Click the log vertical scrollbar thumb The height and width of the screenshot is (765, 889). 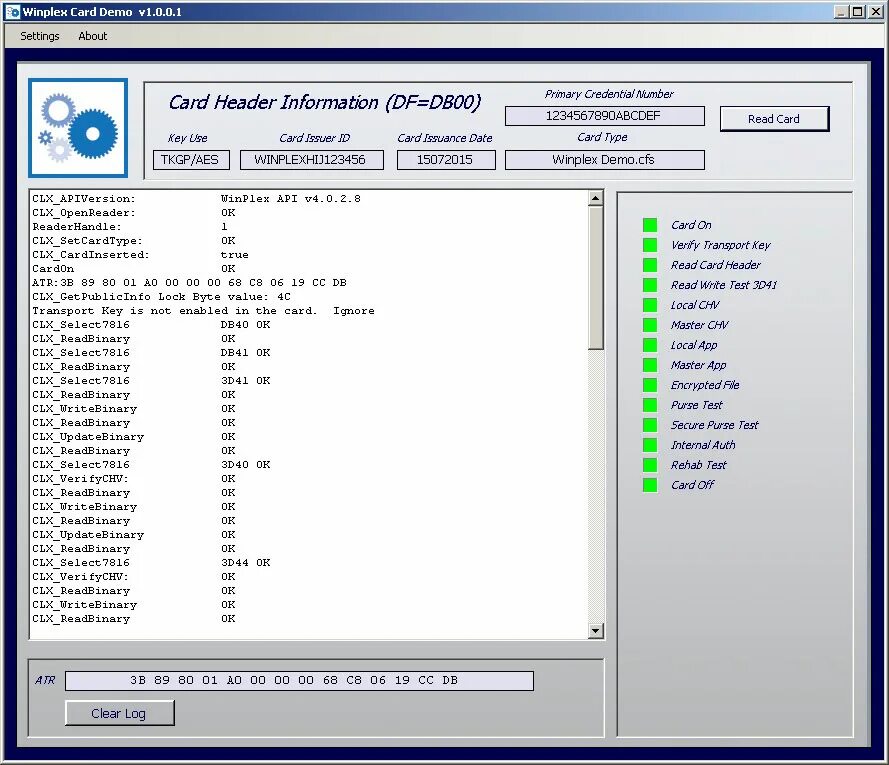[595, 278]
